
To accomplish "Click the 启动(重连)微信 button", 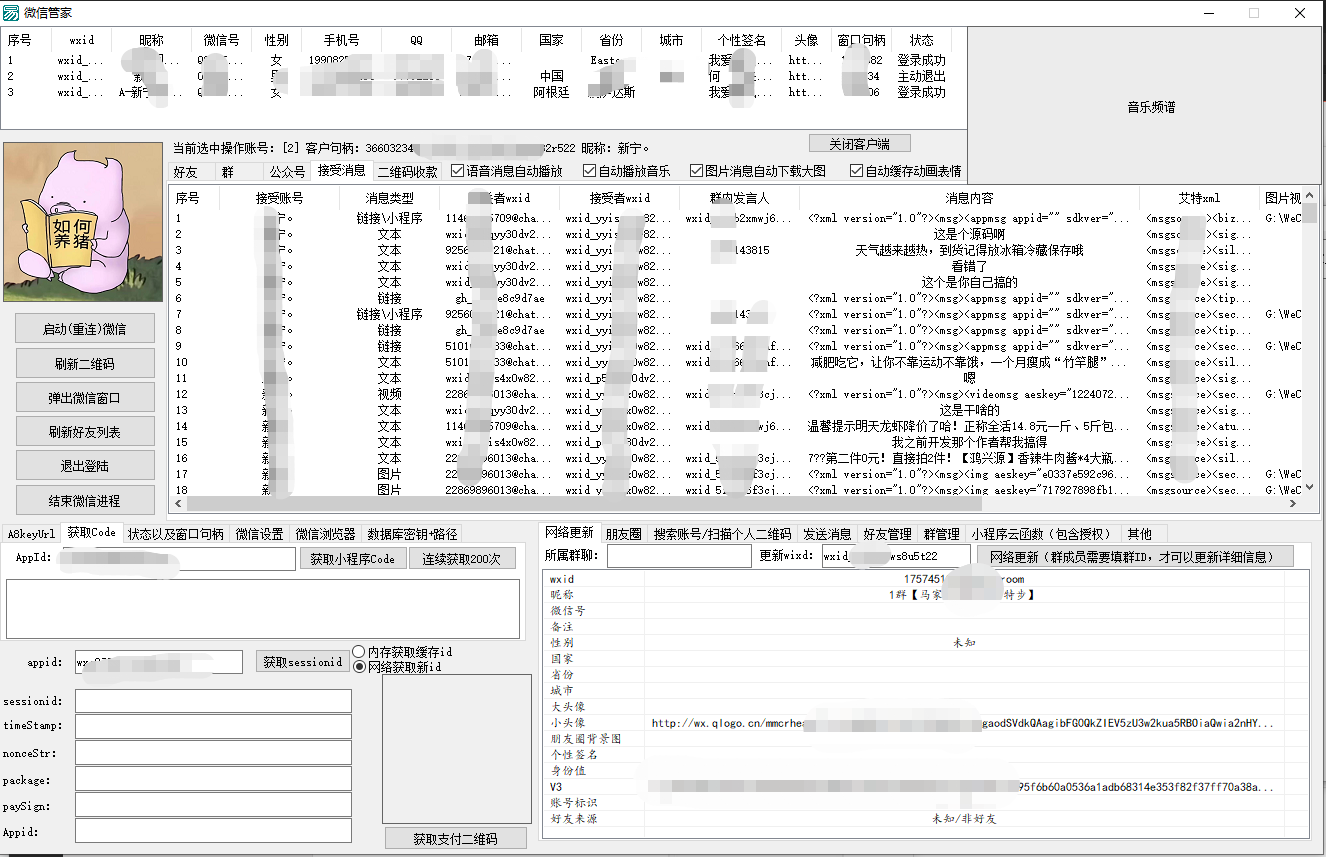I will [x=85, y=328].
